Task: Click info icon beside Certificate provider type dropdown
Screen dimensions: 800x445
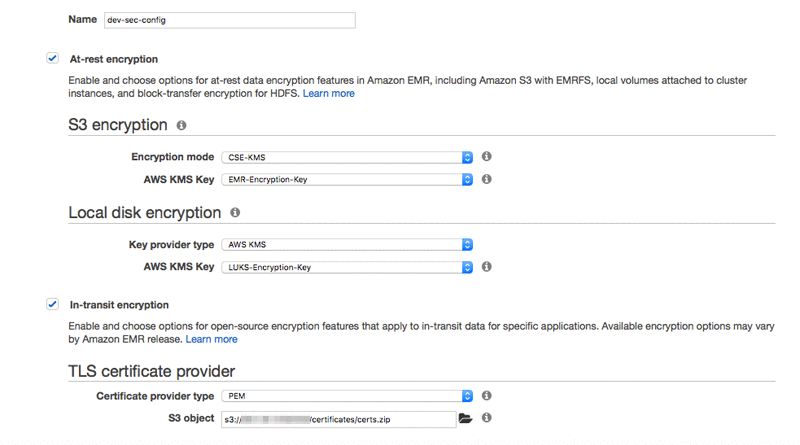Action: click(486, 396)
